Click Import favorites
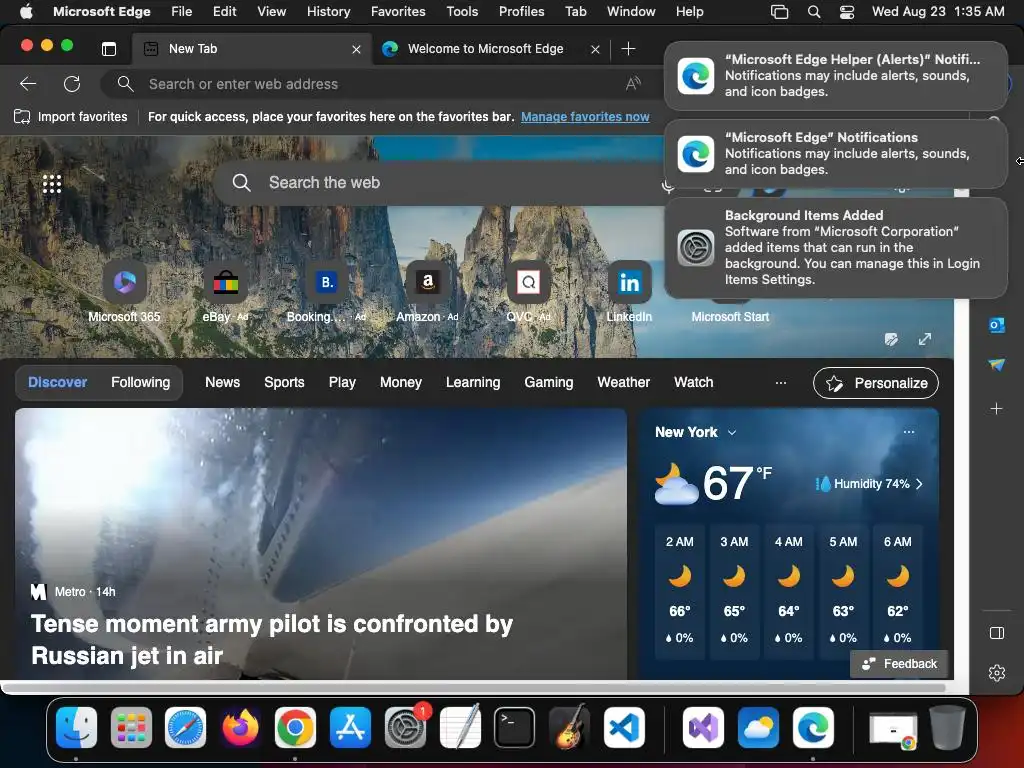Viewport: 1024px width, 768px height. point(71,117)
